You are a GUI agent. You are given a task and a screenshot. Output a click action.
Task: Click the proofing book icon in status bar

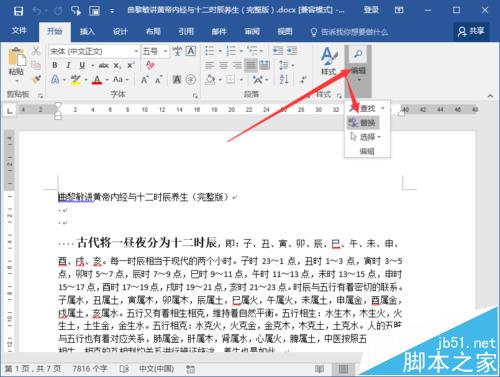[x=124, y=369]
